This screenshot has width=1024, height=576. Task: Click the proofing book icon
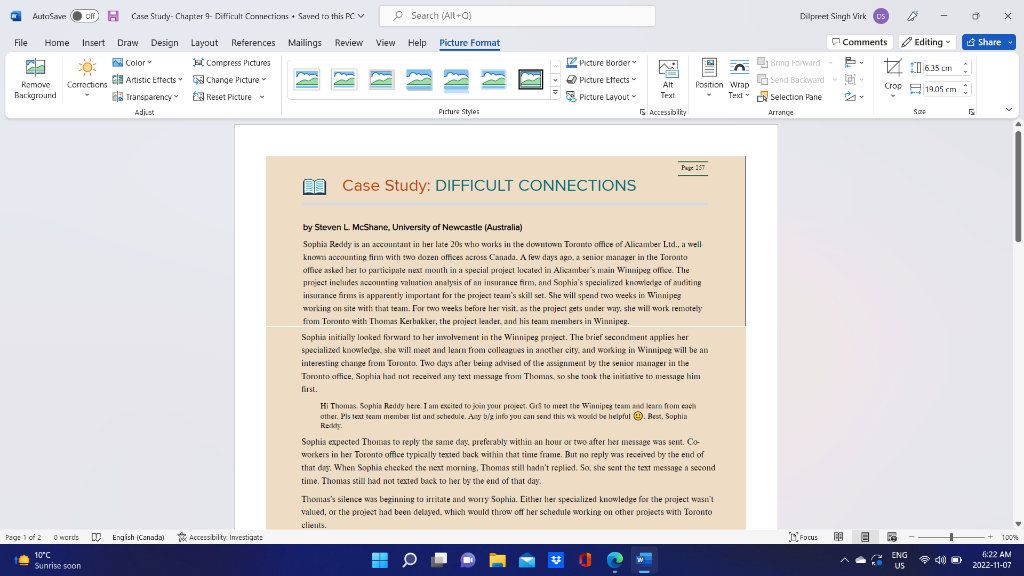(x=97, y=537)
